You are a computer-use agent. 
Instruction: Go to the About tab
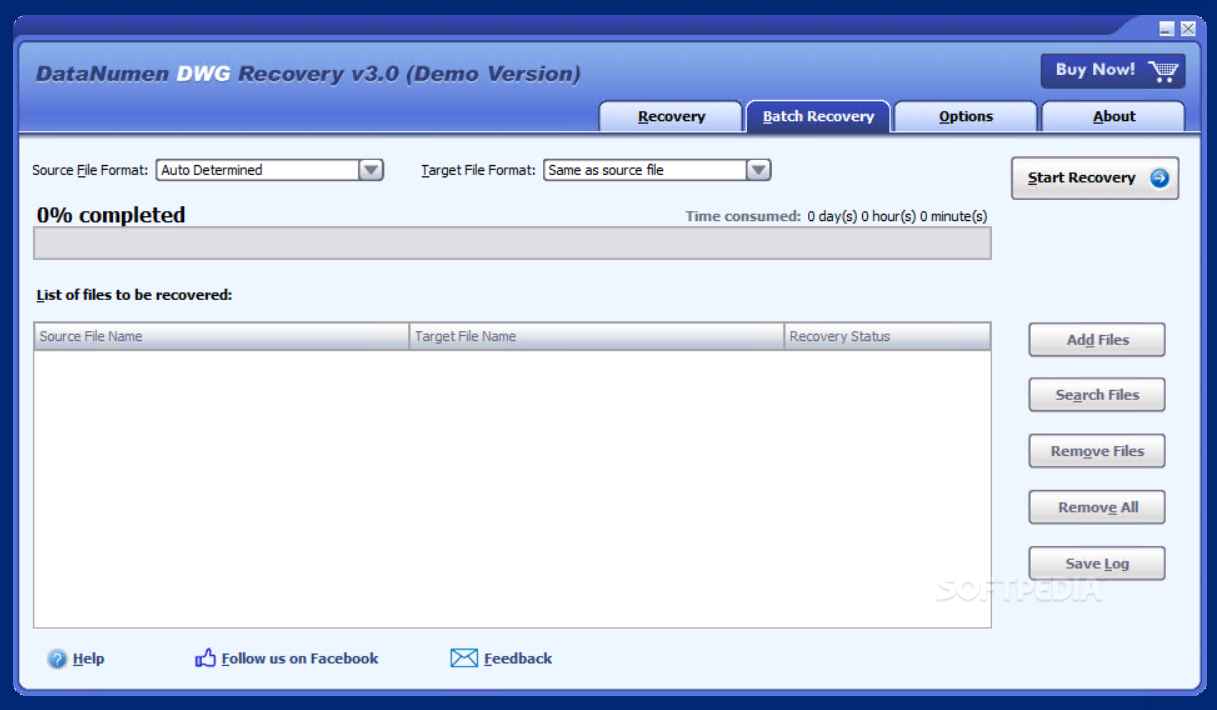[1113, 117]
